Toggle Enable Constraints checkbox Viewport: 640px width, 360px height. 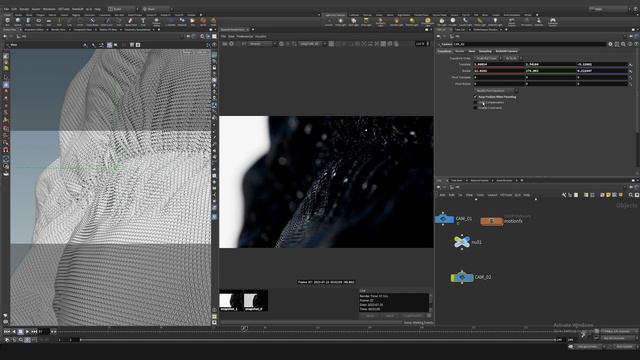(x=476, y=108)
